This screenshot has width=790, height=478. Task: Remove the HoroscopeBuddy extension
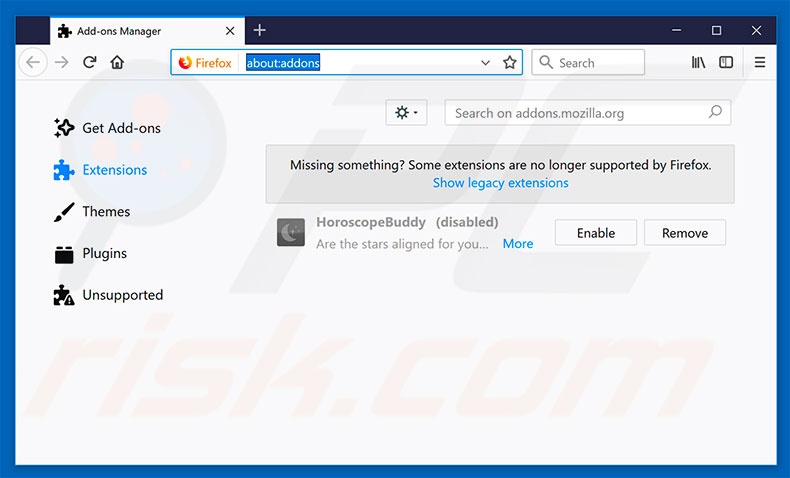coord(684,233)
